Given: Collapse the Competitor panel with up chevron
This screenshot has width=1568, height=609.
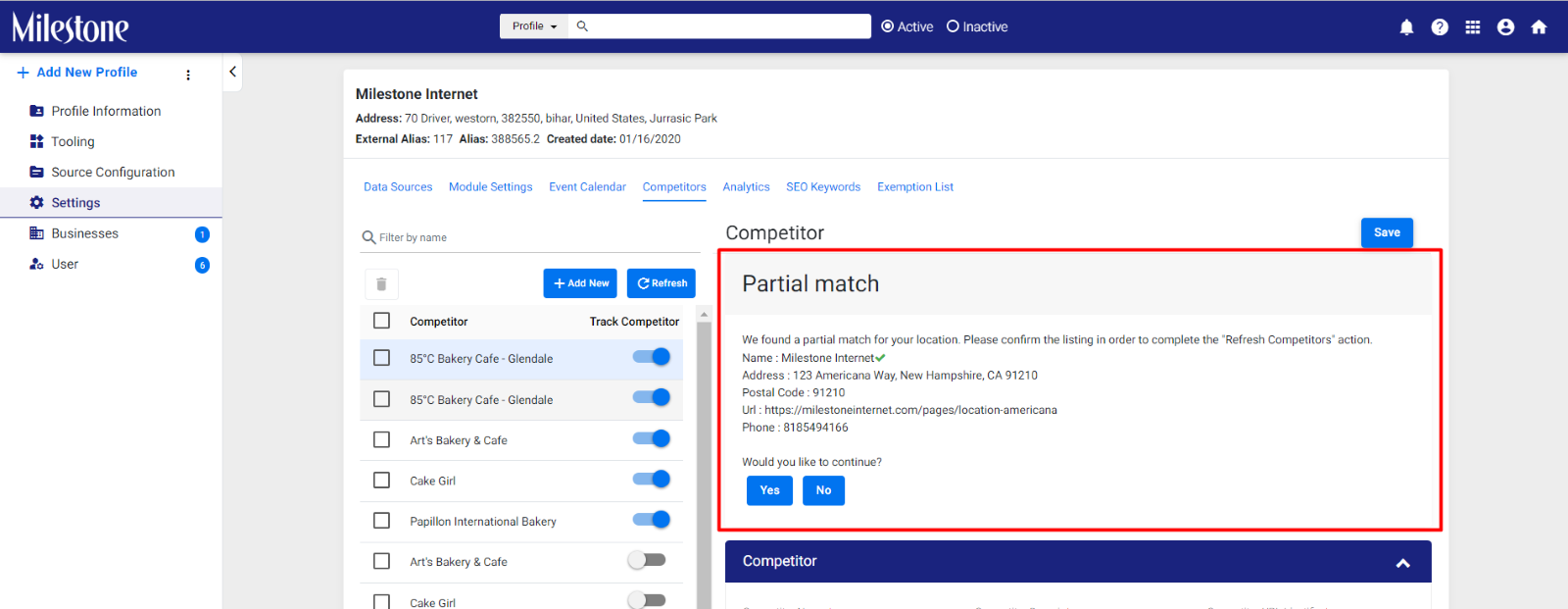Looking at the screenshot, I should click(x=1403, y=563).
